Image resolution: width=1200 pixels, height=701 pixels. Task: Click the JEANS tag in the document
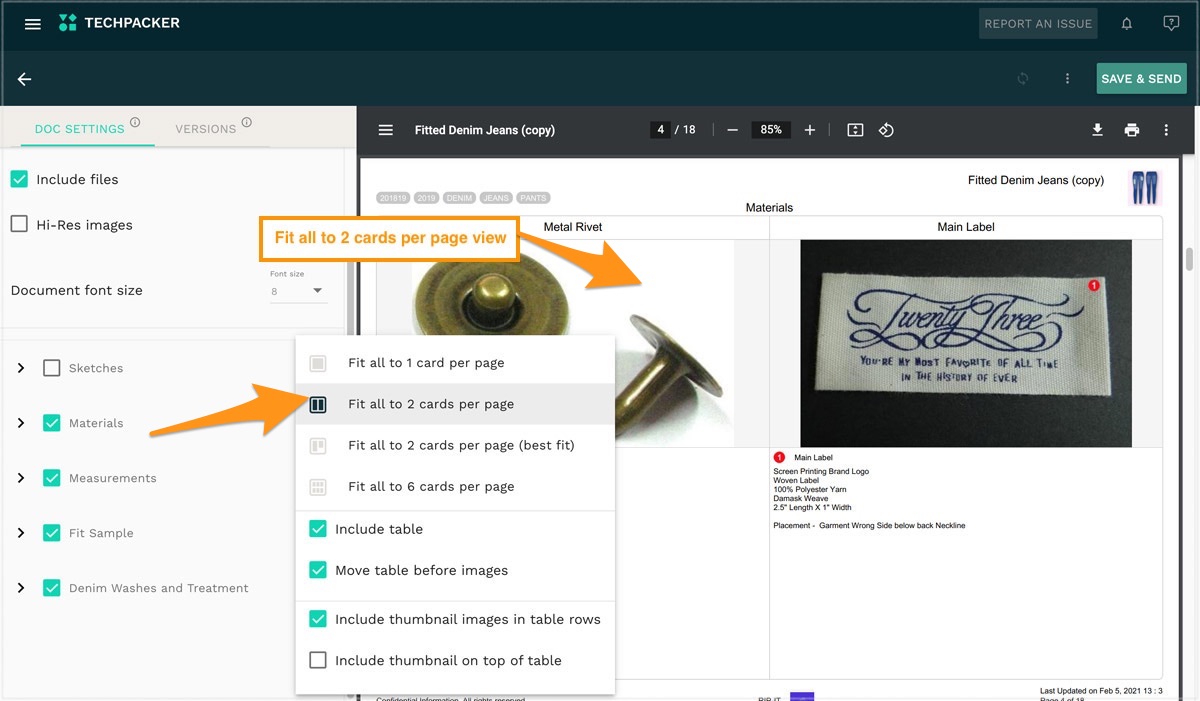[x=496, y=198]
